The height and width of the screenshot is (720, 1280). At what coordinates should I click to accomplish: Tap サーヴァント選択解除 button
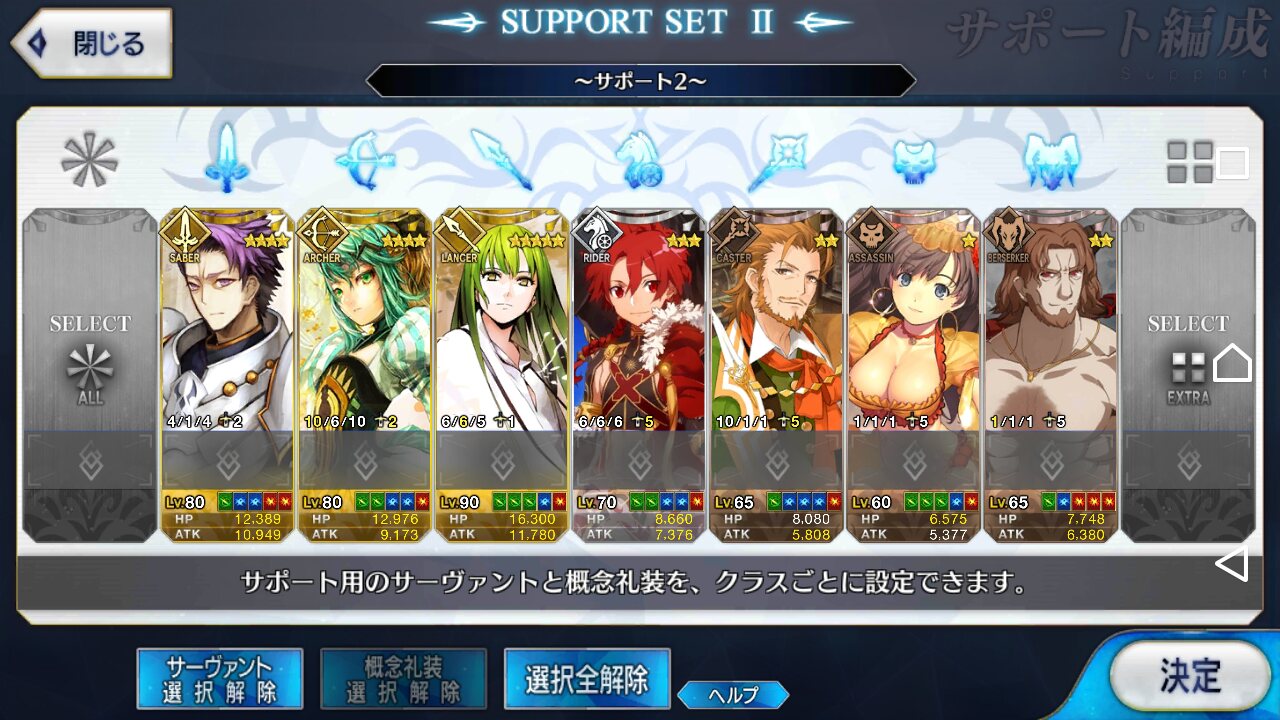[x=220, y=679]
